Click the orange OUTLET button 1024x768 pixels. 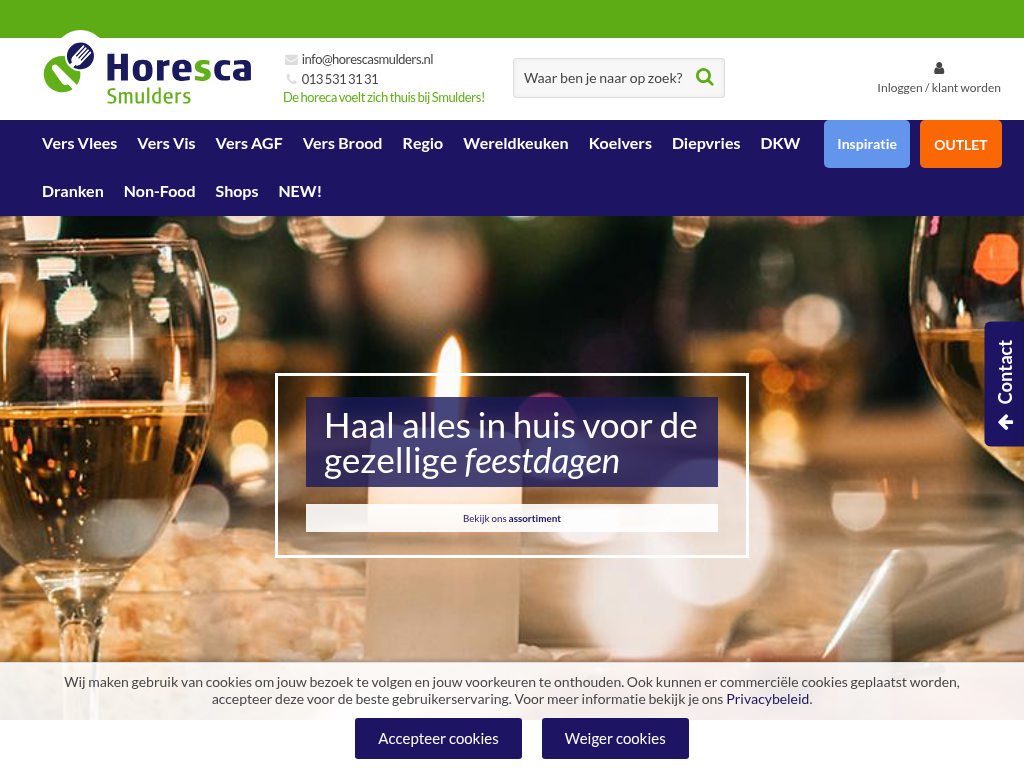click(960, 144)
